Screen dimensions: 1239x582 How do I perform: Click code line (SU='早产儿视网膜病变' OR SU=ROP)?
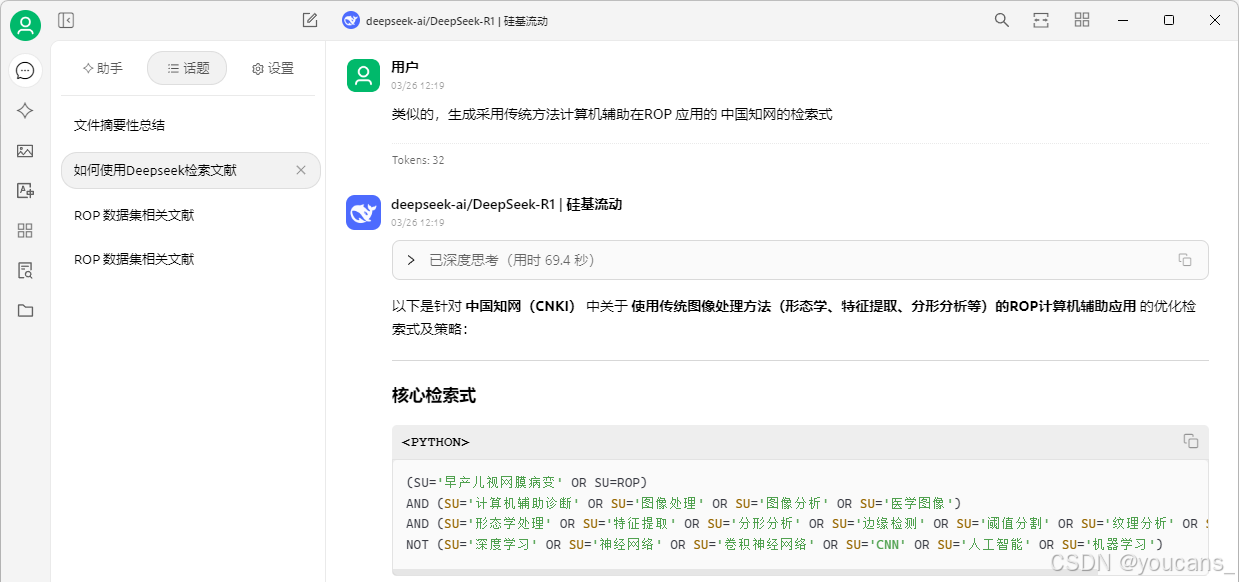527,481
